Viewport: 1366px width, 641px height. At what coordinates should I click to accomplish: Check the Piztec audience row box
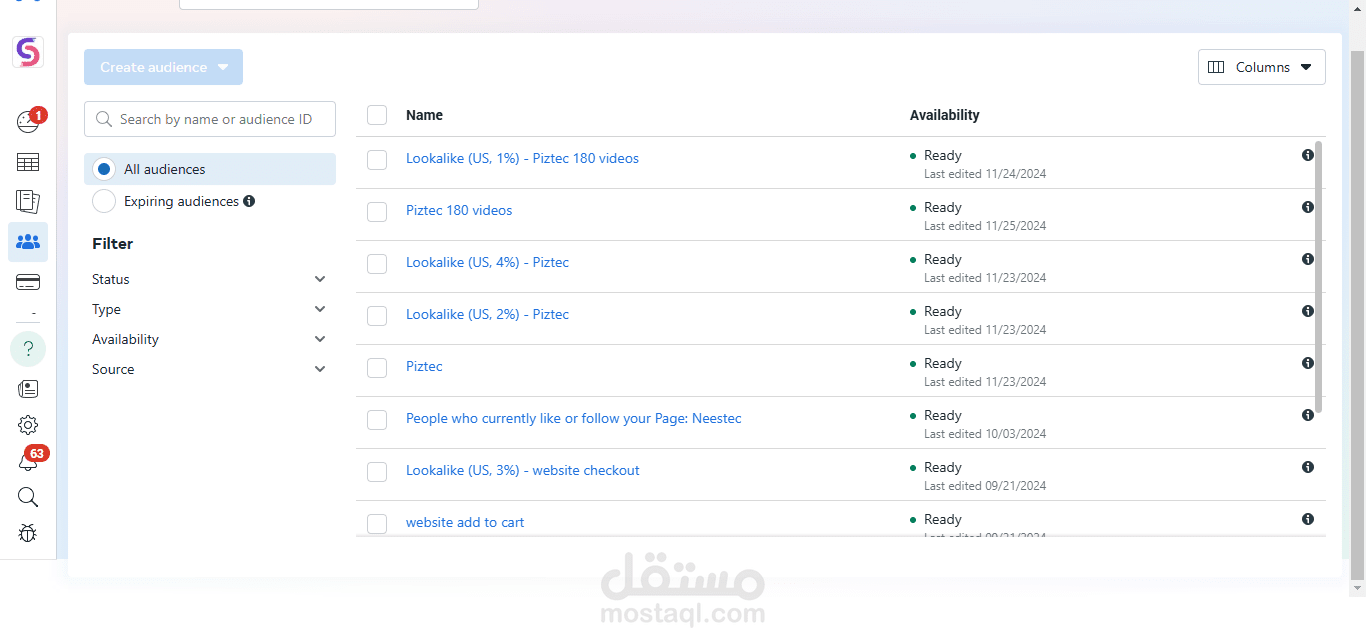coord(377,368)
